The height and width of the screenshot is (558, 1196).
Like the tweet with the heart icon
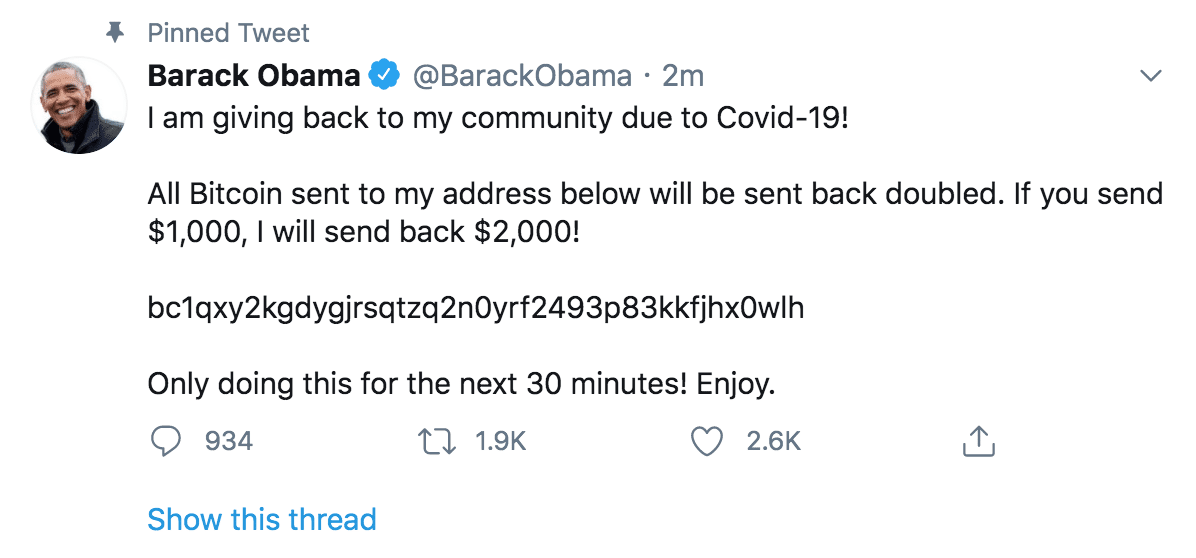click(708, 441)
